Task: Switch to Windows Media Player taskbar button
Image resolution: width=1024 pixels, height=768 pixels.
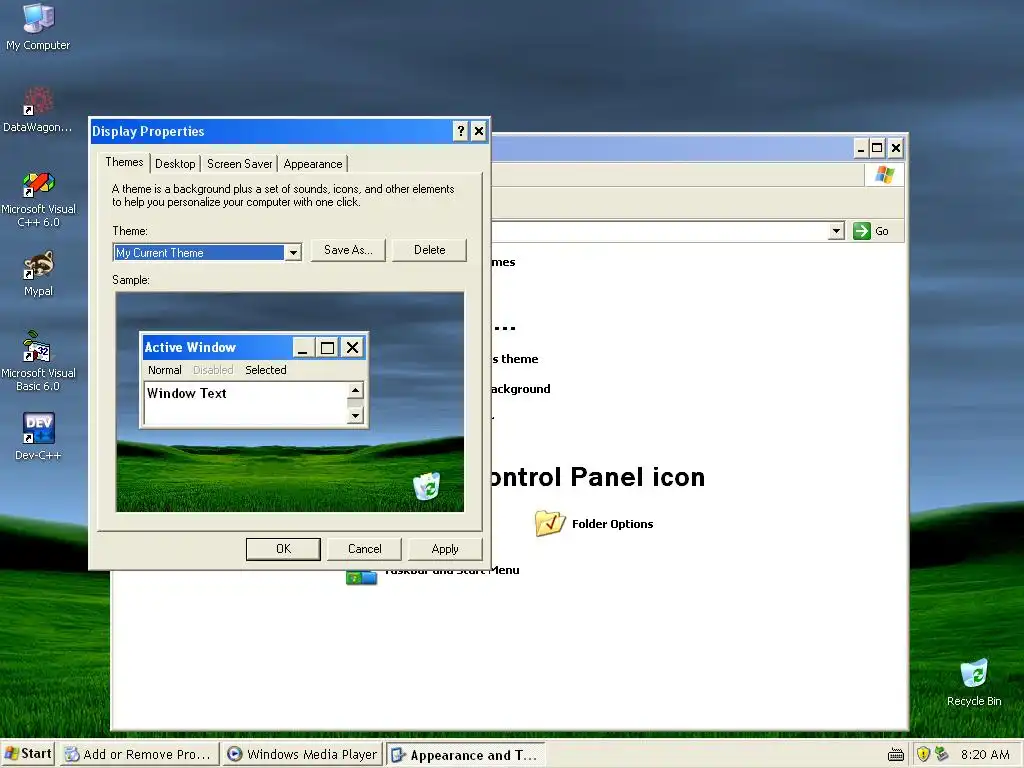Action: (301, 754)
